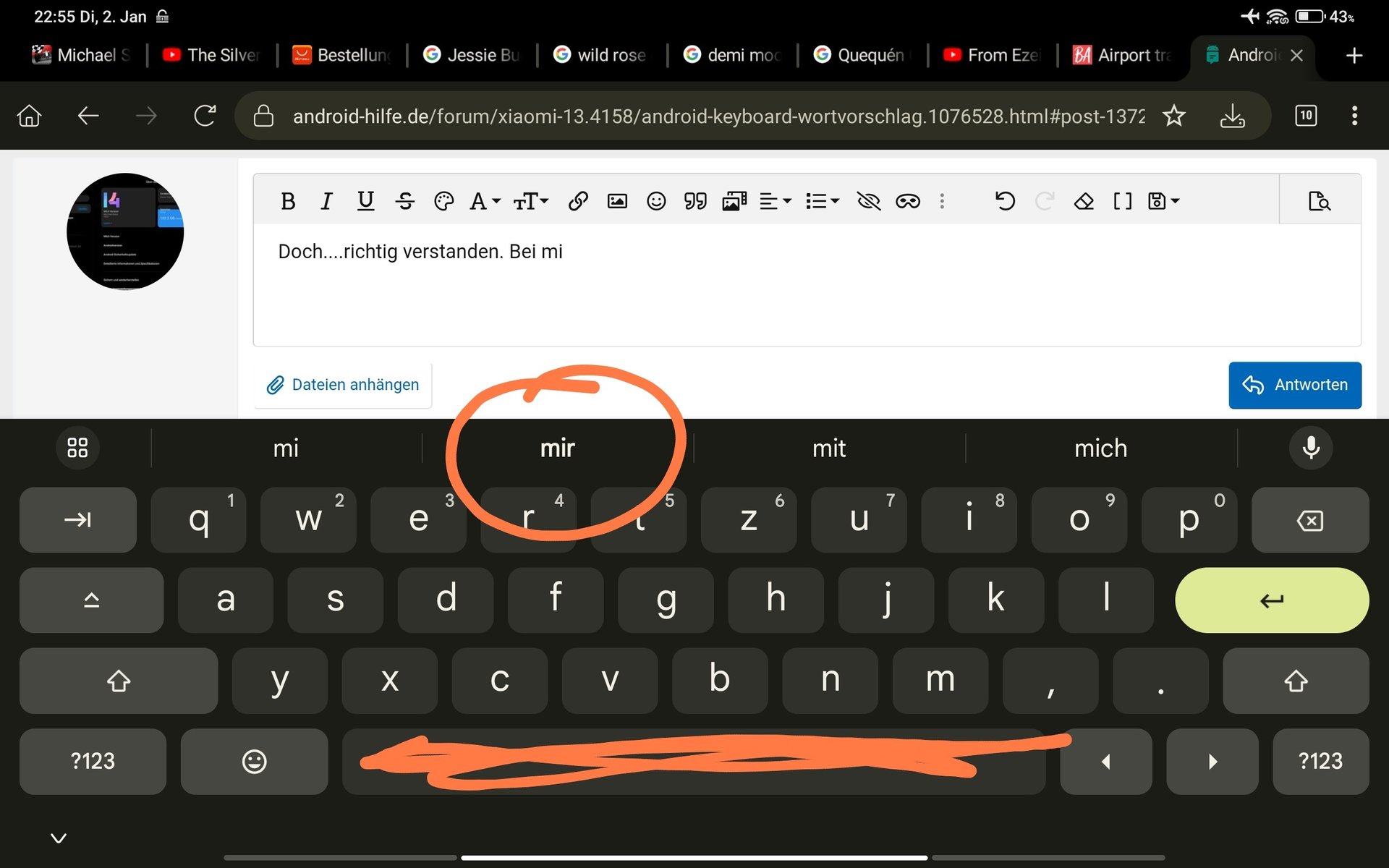1389x868 pixels.
Task: Click the eraser remove formatting icon
Action: 1084,201
